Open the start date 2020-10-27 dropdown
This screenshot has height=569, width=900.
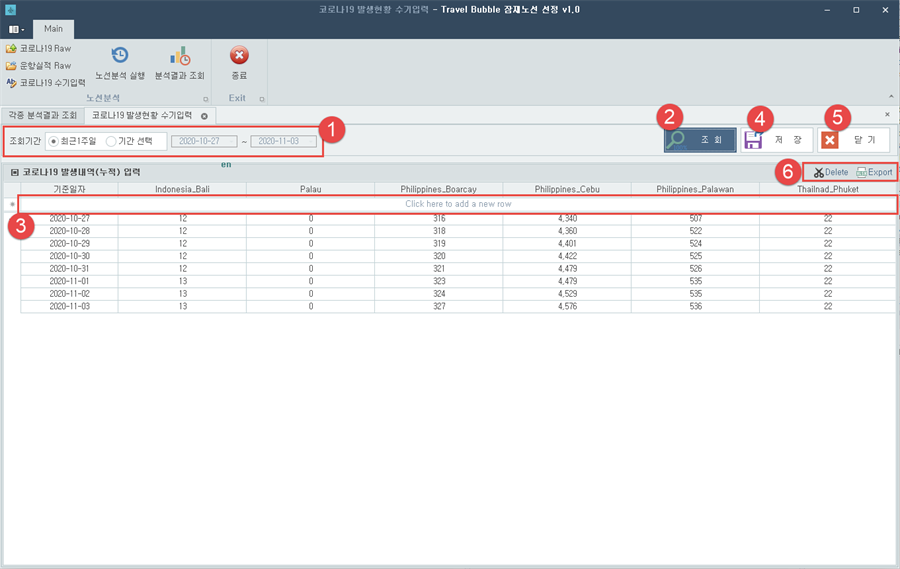coord(231,141)
